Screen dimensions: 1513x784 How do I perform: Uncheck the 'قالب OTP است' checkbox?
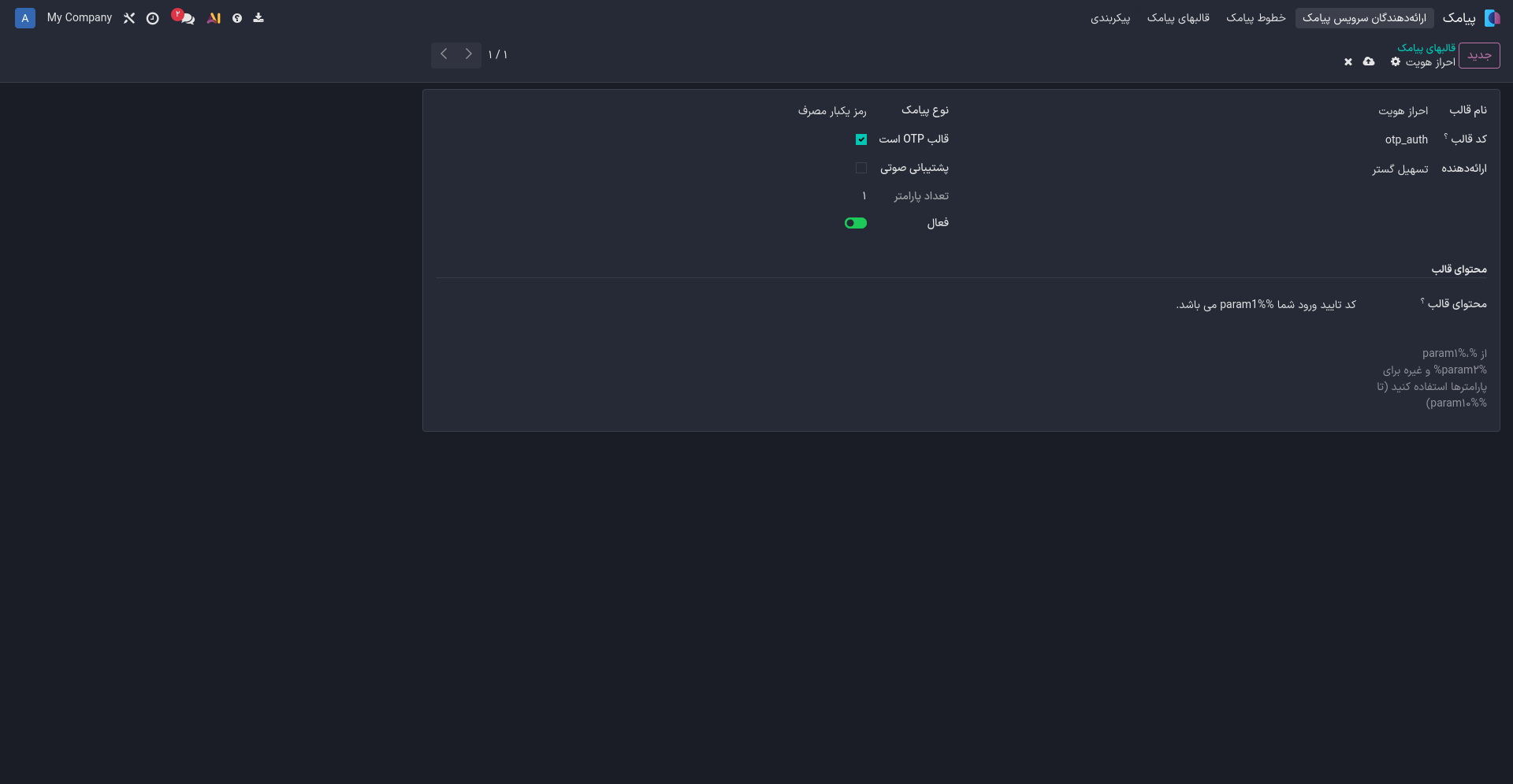(x=861, y=139)
